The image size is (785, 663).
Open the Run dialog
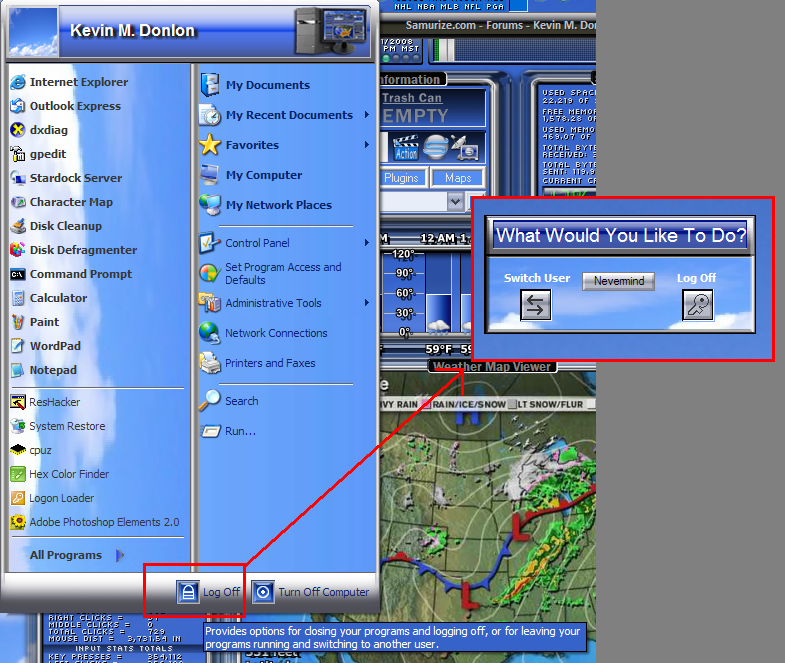tap(228, 431)
